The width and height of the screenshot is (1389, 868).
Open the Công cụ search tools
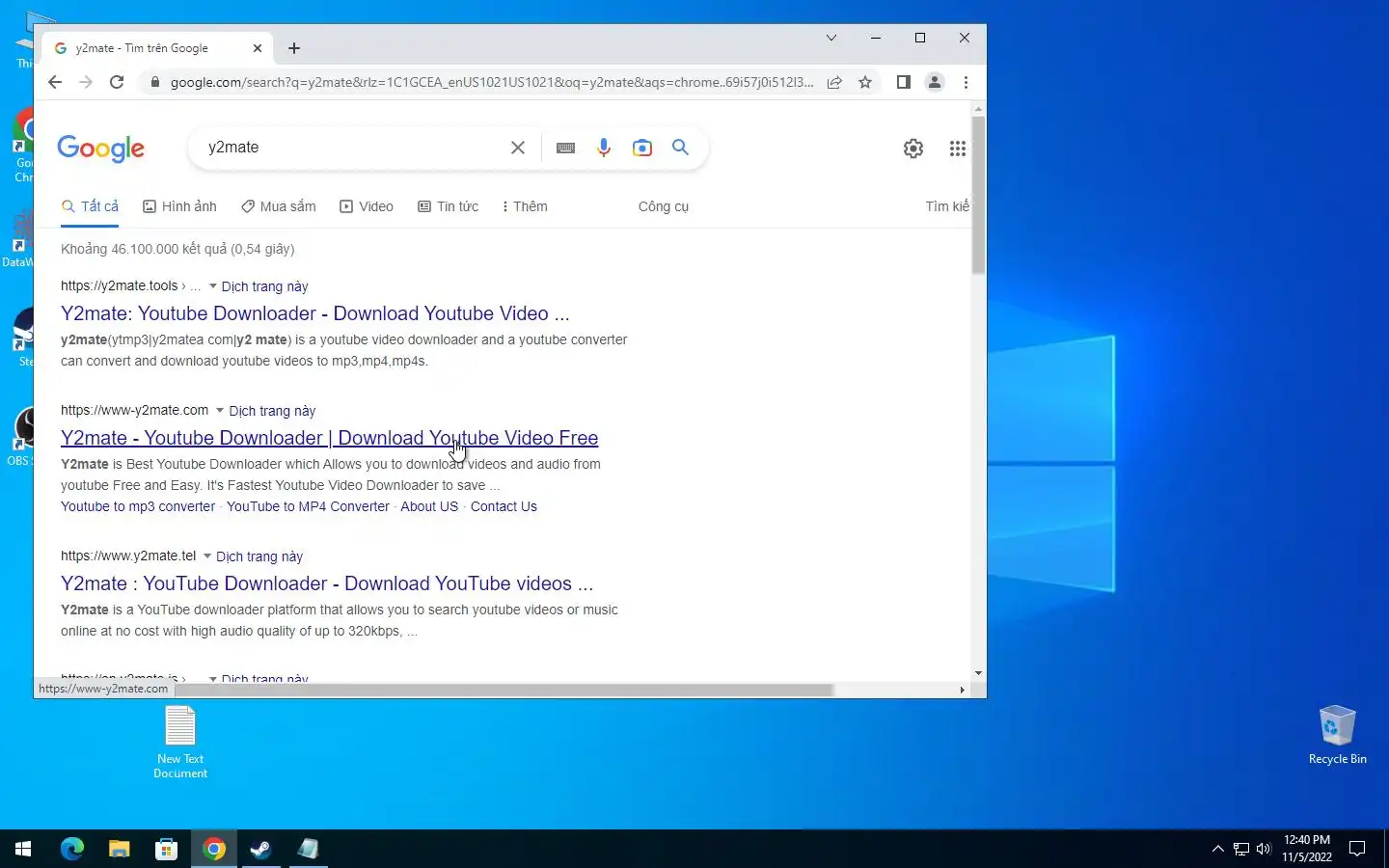[x=664, y=206]
